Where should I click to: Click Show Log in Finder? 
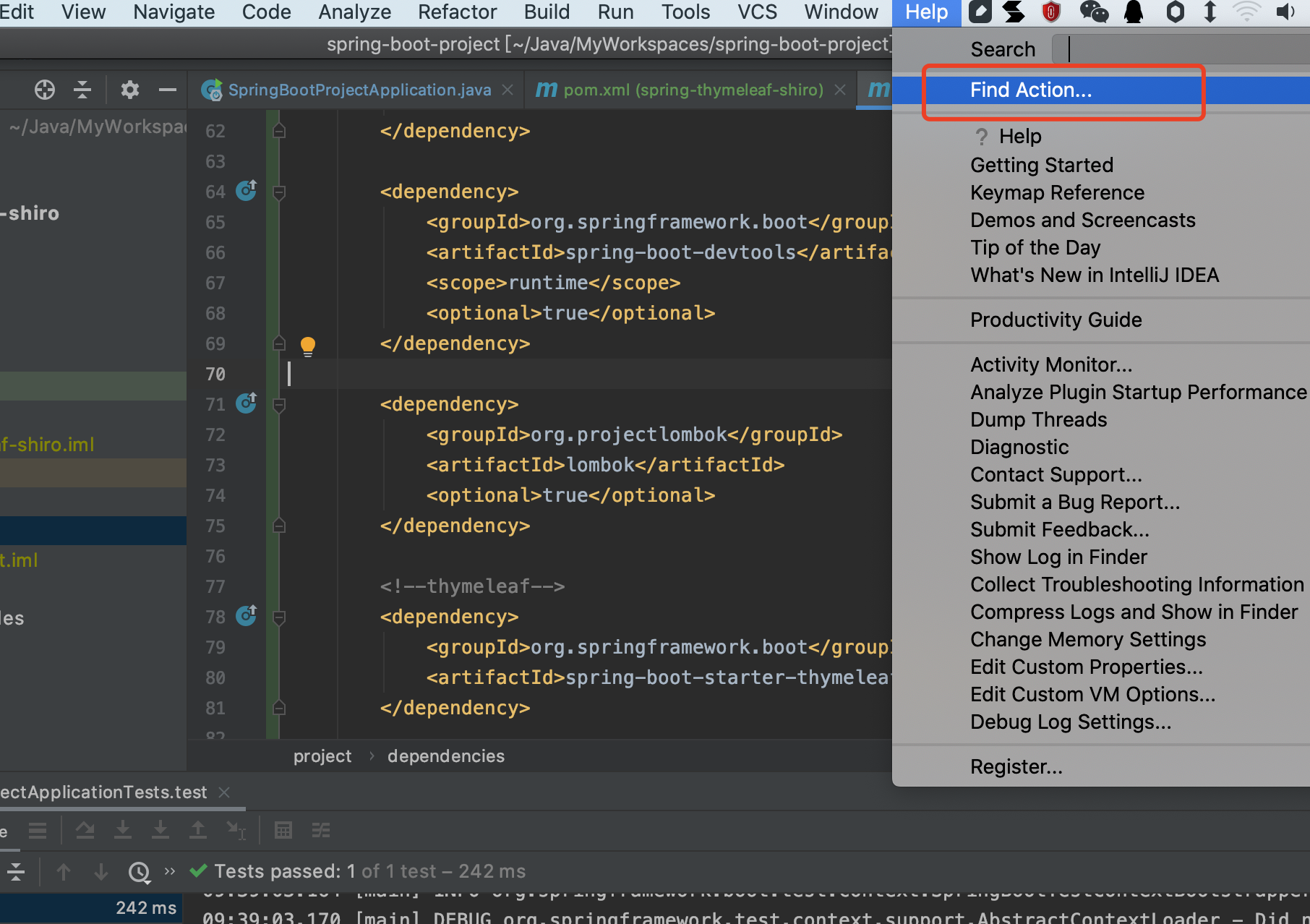click(1101, 557)
